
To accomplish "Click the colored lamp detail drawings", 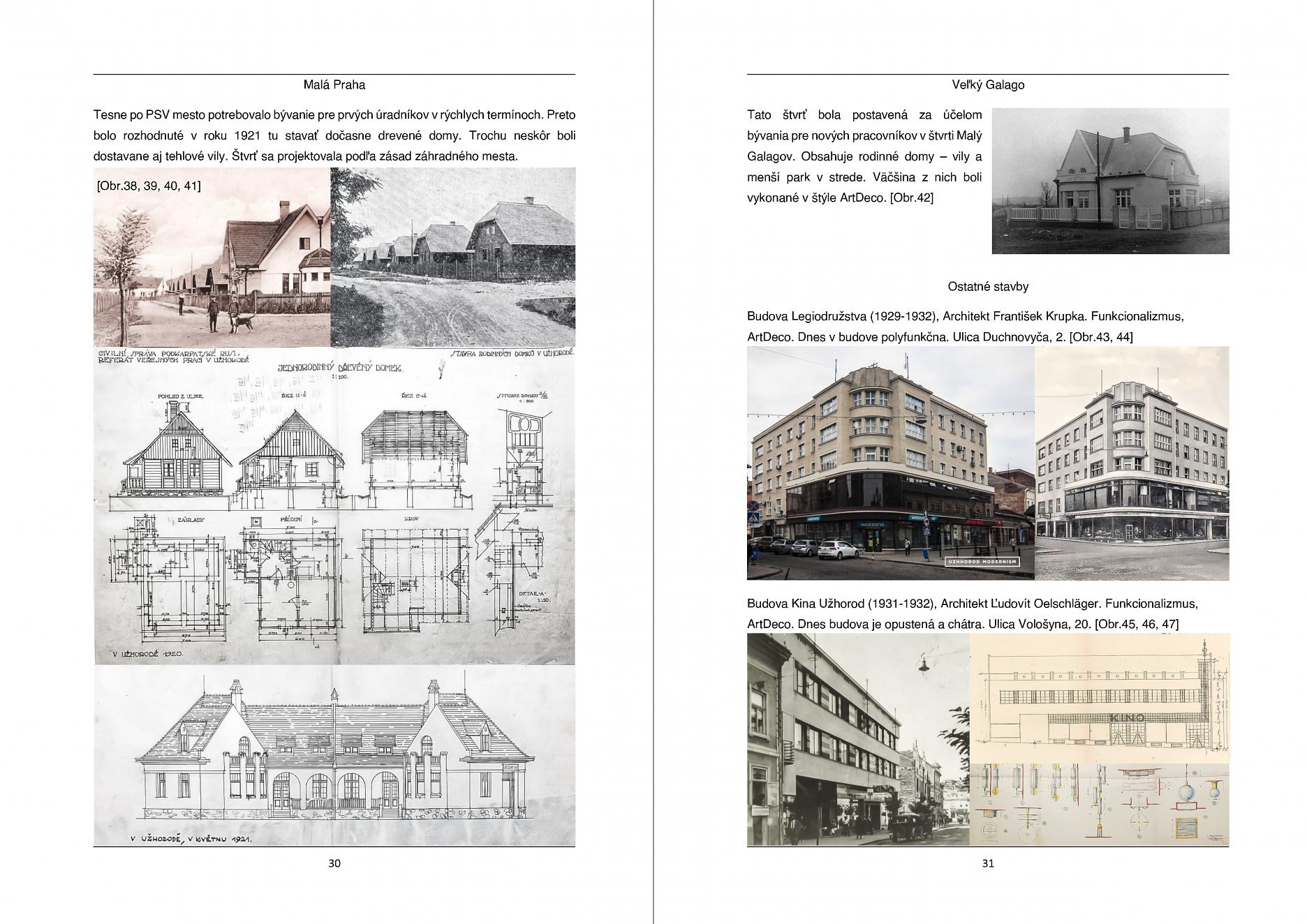I will [x=1099, y=804].
